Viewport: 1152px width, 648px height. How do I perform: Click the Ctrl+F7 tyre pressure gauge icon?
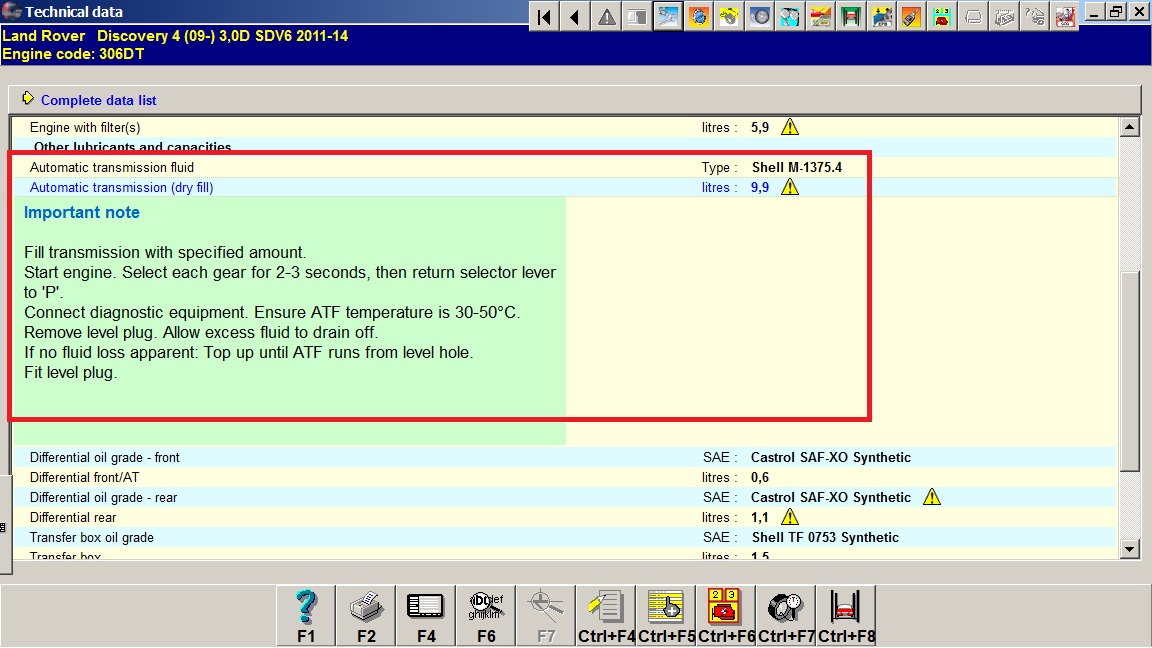(x=786, y=615)
